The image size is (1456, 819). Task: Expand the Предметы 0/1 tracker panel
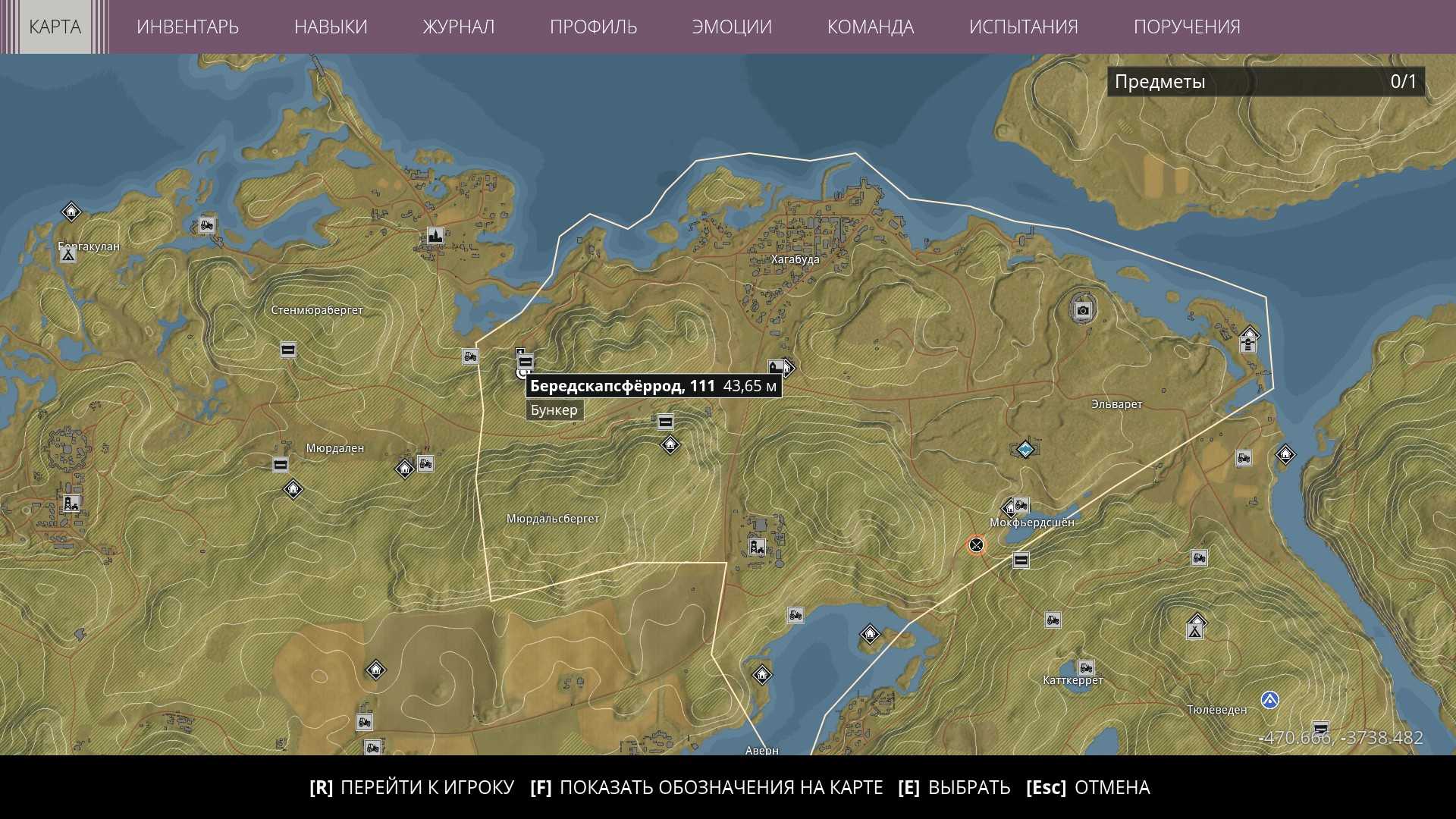point(1265,81)
